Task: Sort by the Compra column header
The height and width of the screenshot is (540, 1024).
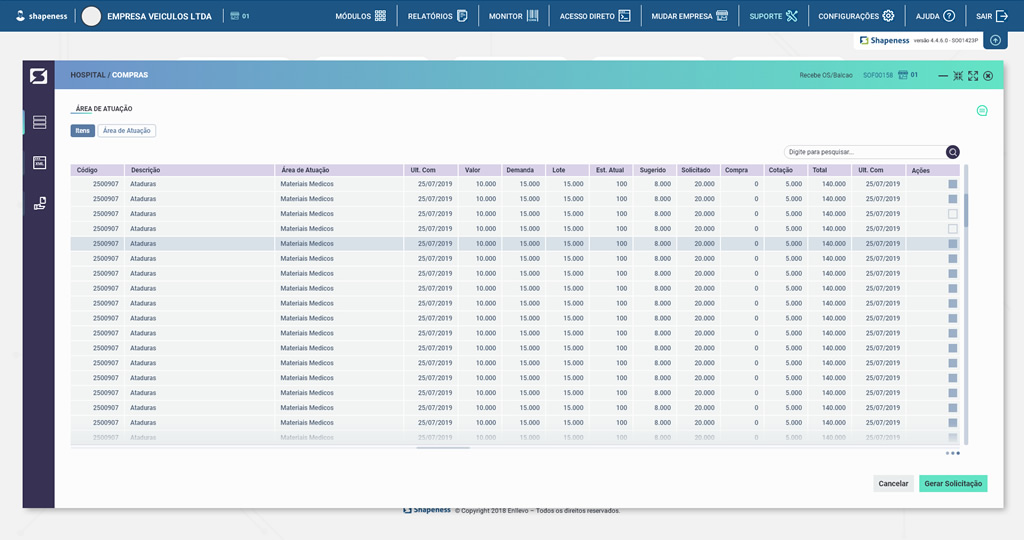Action: (x=742, y=170)
